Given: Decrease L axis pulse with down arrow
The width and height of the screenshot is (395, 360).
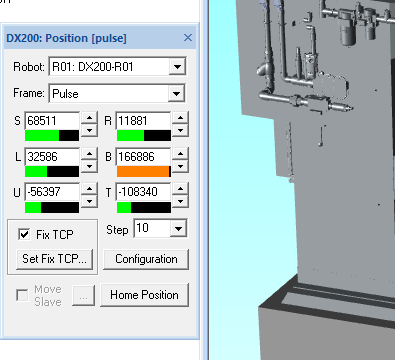Looking at the screenshot, I should coord(89,166).
